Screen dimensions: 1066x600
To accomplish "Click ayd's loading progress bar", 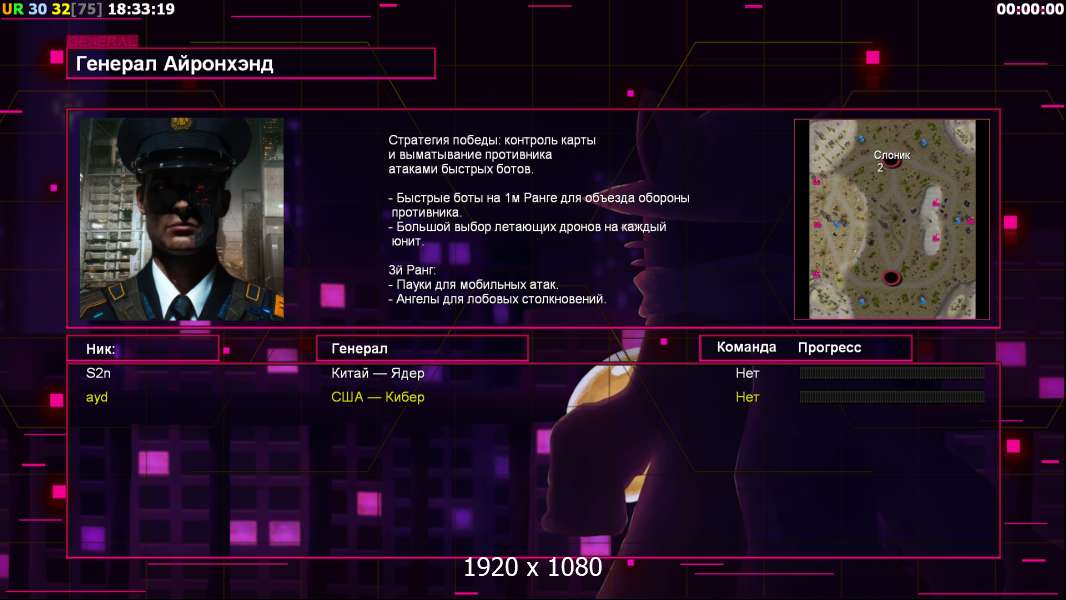I will click(x=892, y=396).
